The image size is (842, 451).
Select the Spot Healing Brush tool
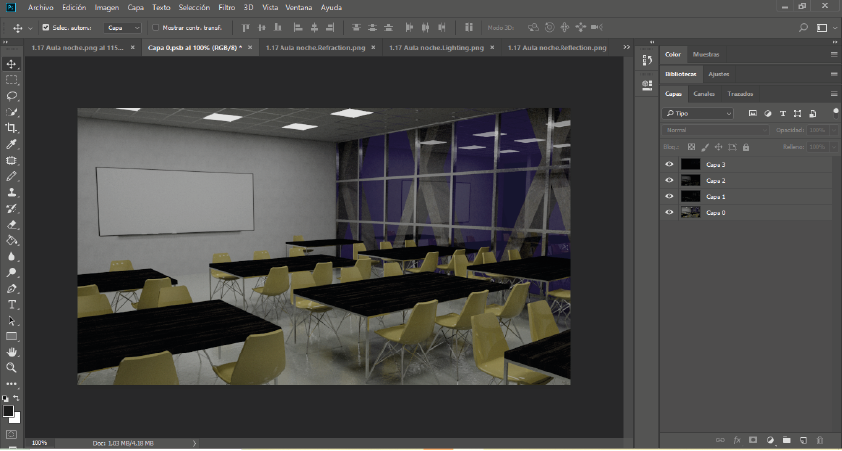(11, 160)
